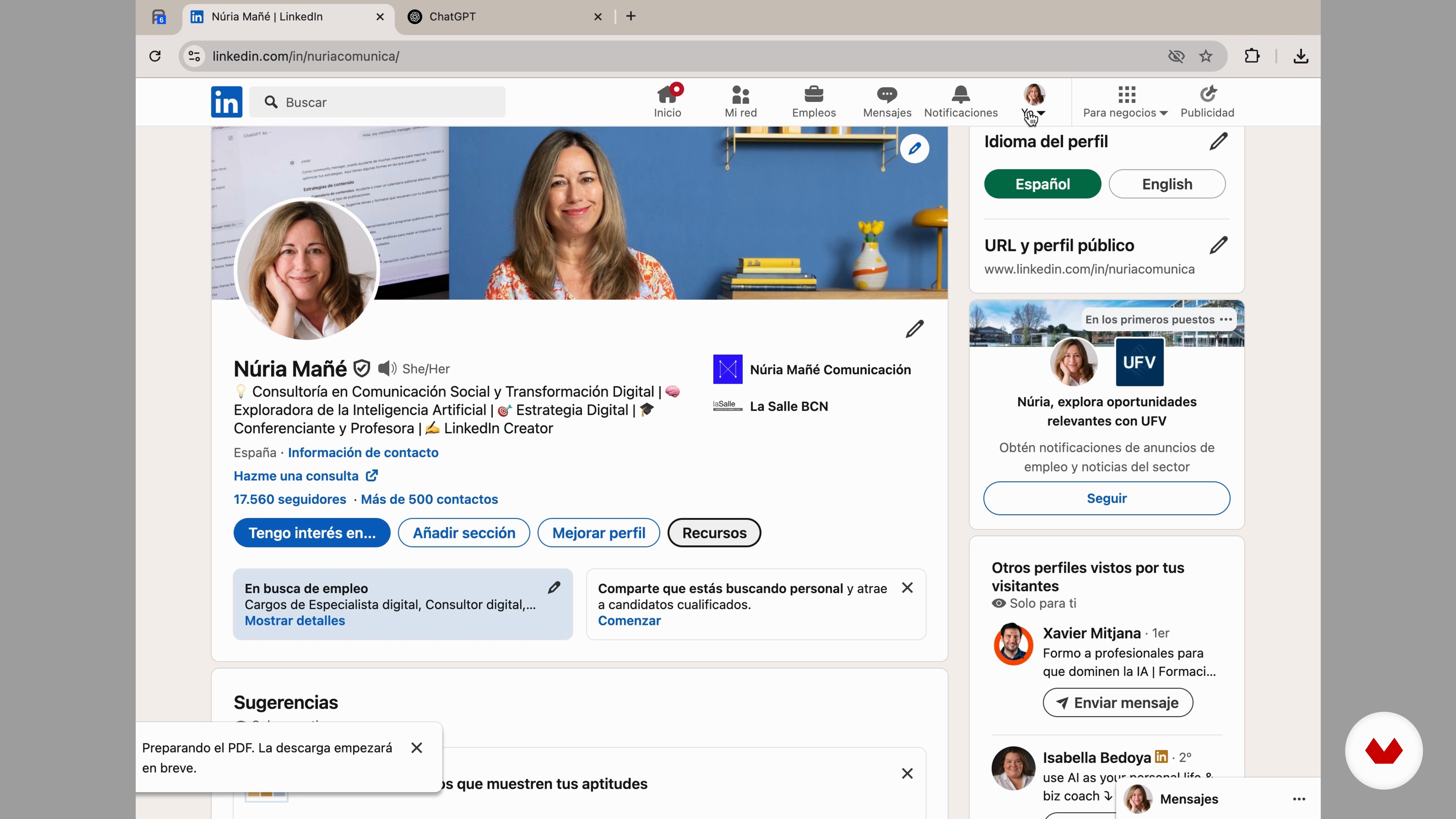Follow UFV with Seguir button
This screenshot has height=819, width=1456.
[x=1107, y=498]
